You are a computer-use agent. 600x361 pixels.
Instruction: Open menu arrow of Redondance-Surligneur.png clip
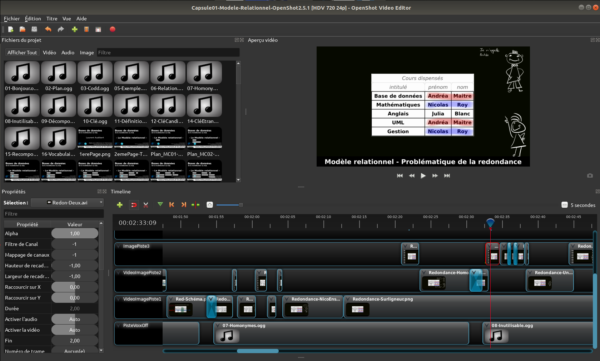click(348, 299)
